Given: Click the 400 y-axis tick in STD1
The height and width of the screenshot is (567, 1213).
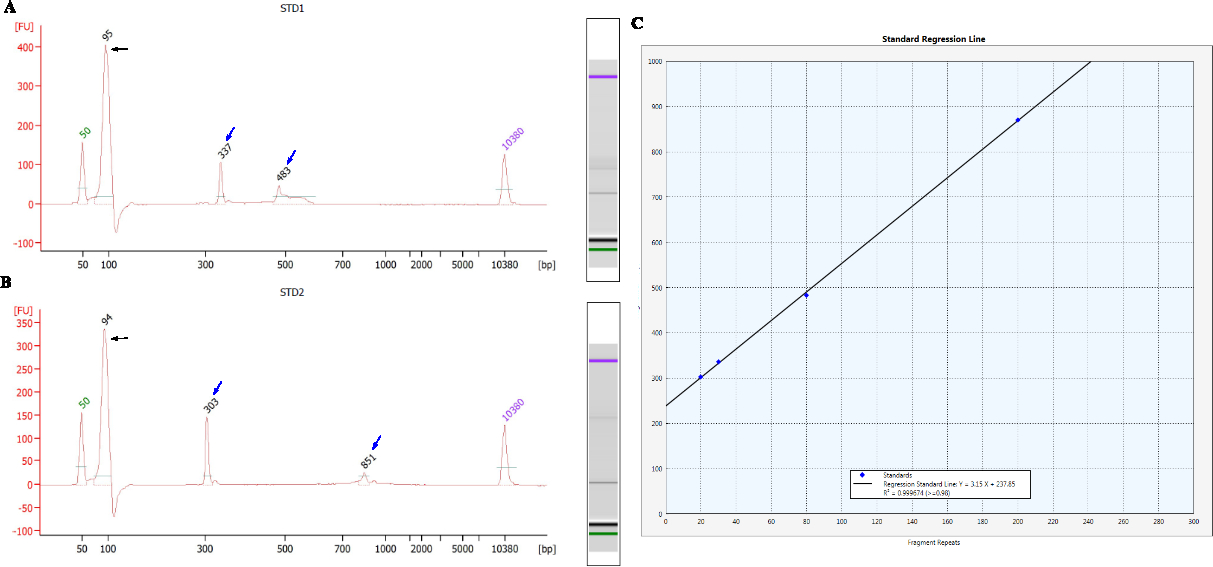Looking at the screenshot, I should [x=26, y=47].
